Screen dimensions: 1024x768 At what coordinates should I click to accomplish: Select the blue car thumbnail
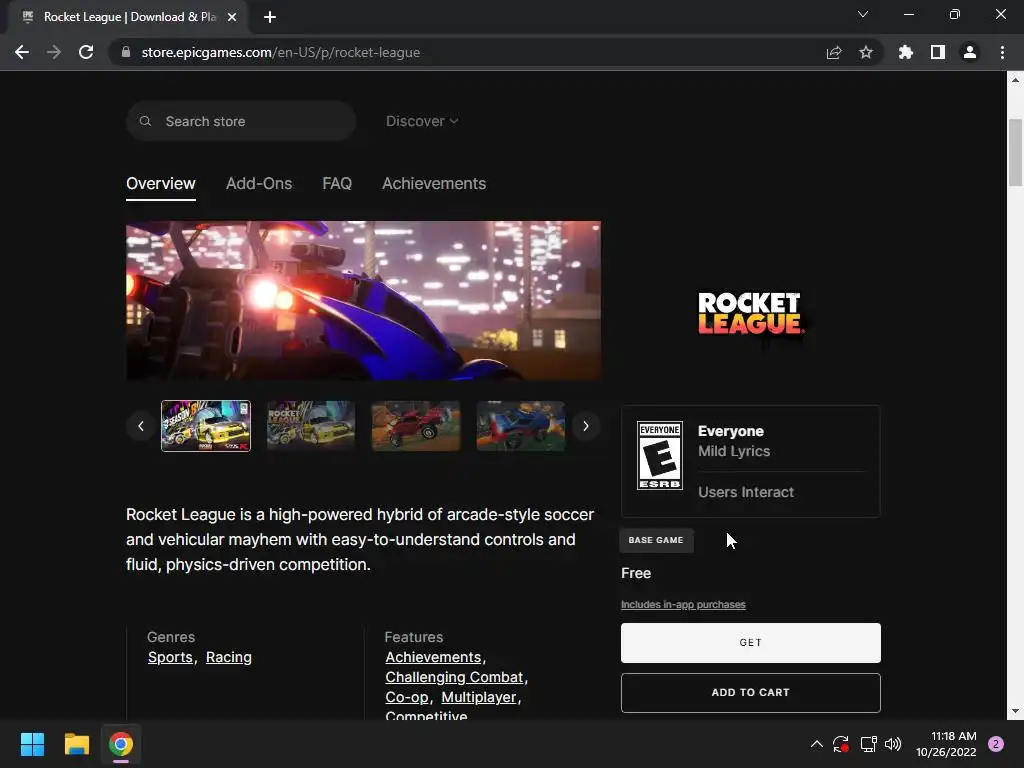tap(520, 426)
